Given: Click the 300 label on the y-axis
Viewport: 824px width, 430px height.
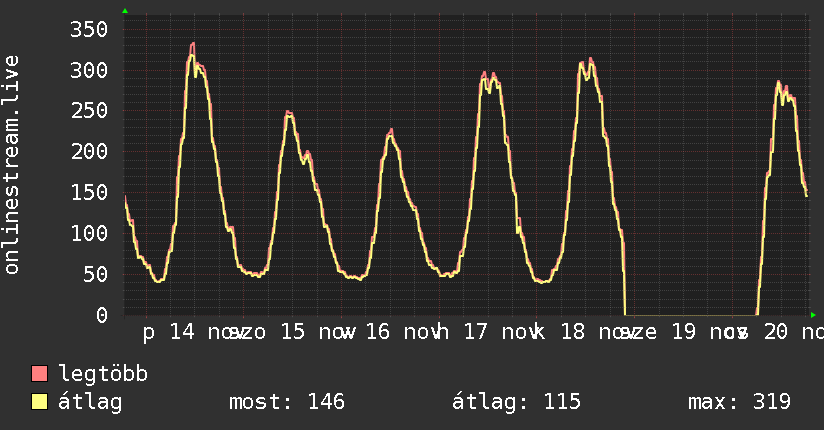Looking at the screenshot, I should (87, 70).
